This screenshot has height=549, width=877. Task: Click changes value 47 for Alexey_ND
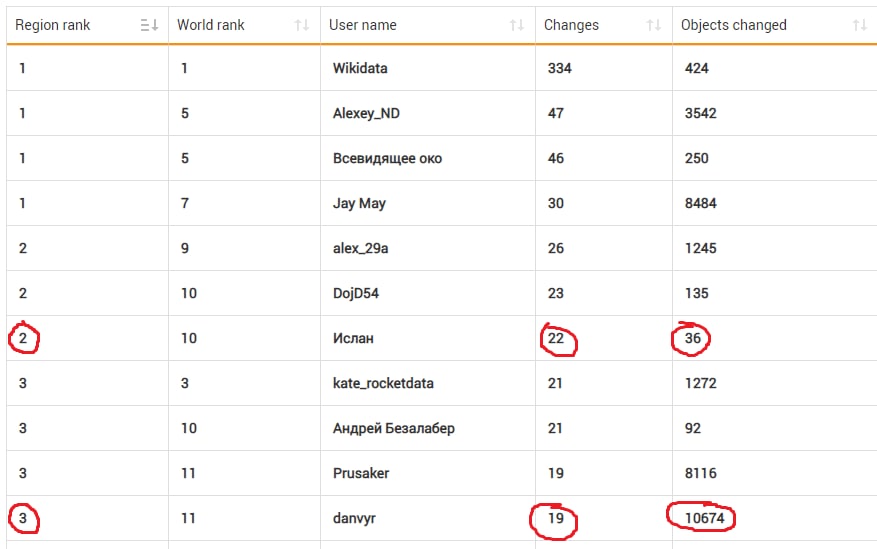point(555,113)
